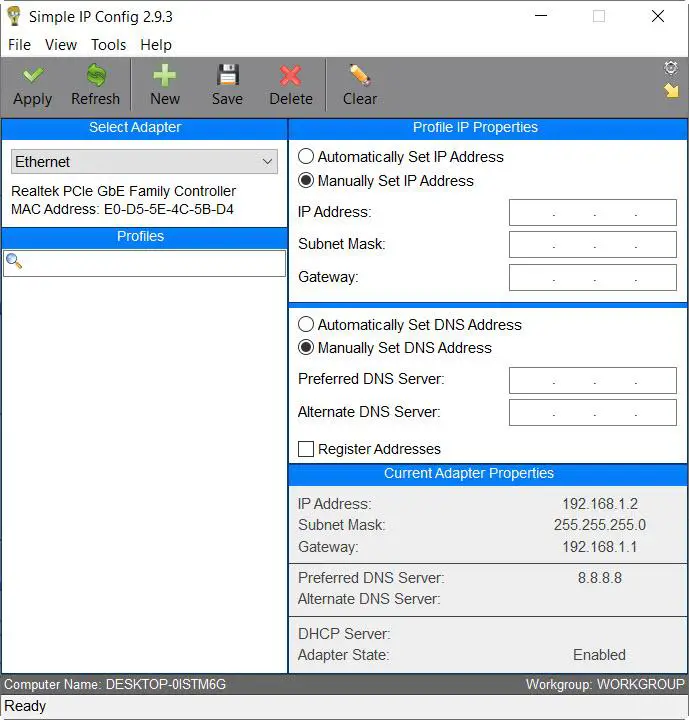Click the IP Address input field
Image resolution: width=689 pixels, height=720 pixels.
pos(593,212)
